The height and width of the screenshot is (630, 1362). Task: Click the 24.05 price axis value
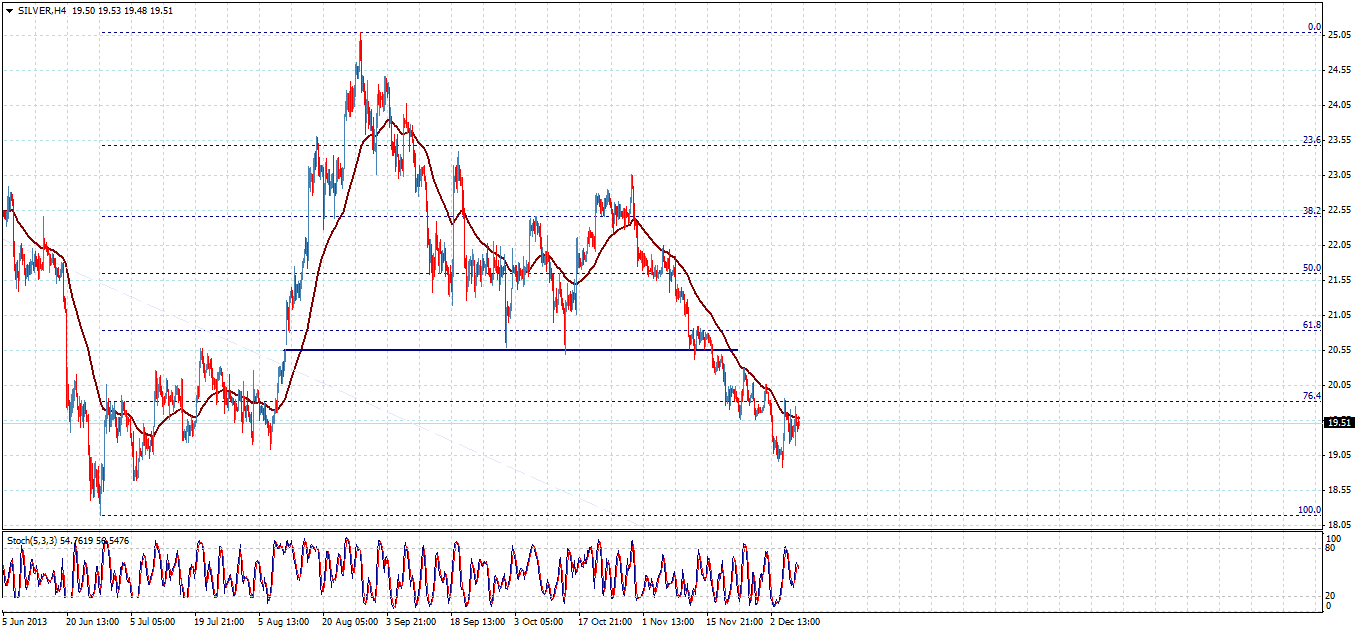point(1339,105)
